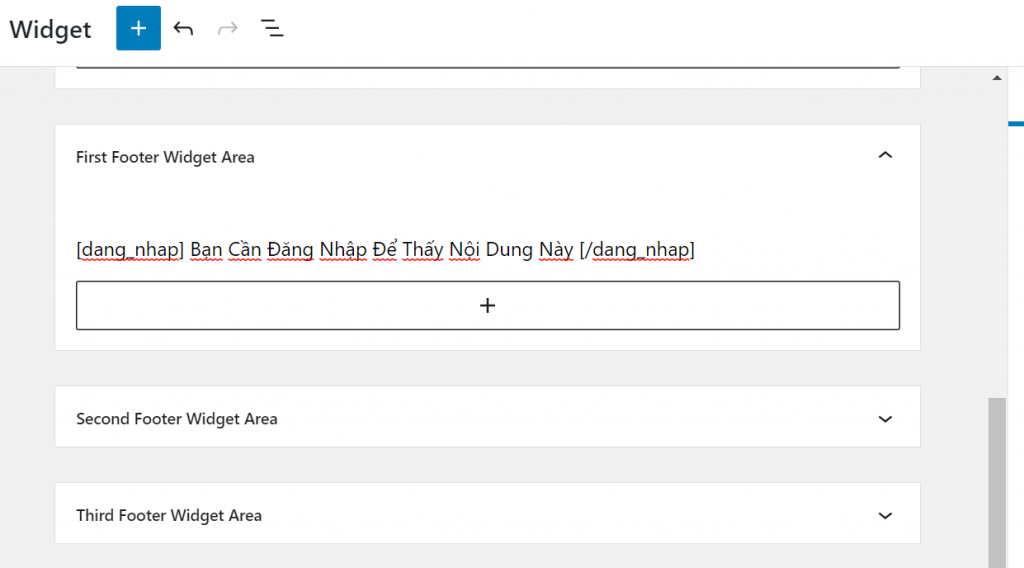Open the list view outline
Screen dimensions: 1024x568
(x=272, y=28)
